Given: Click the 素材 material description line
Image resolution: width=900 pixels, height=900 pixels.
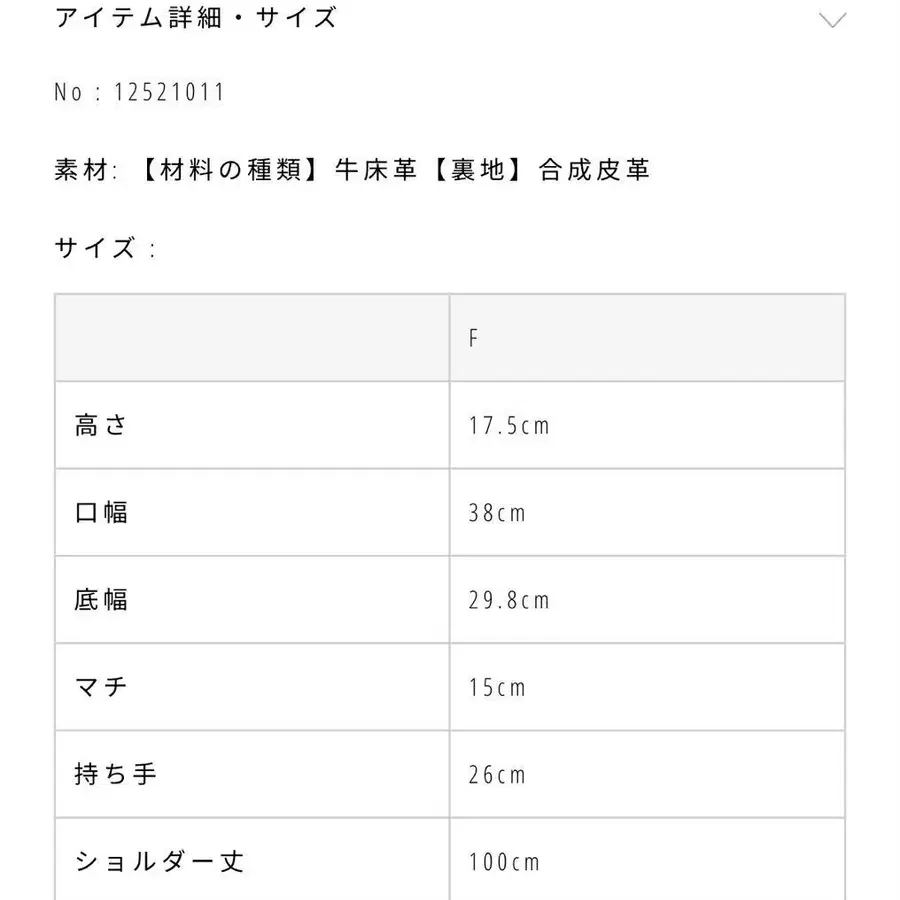Looking at the screenshot, I should coord(352,170).
